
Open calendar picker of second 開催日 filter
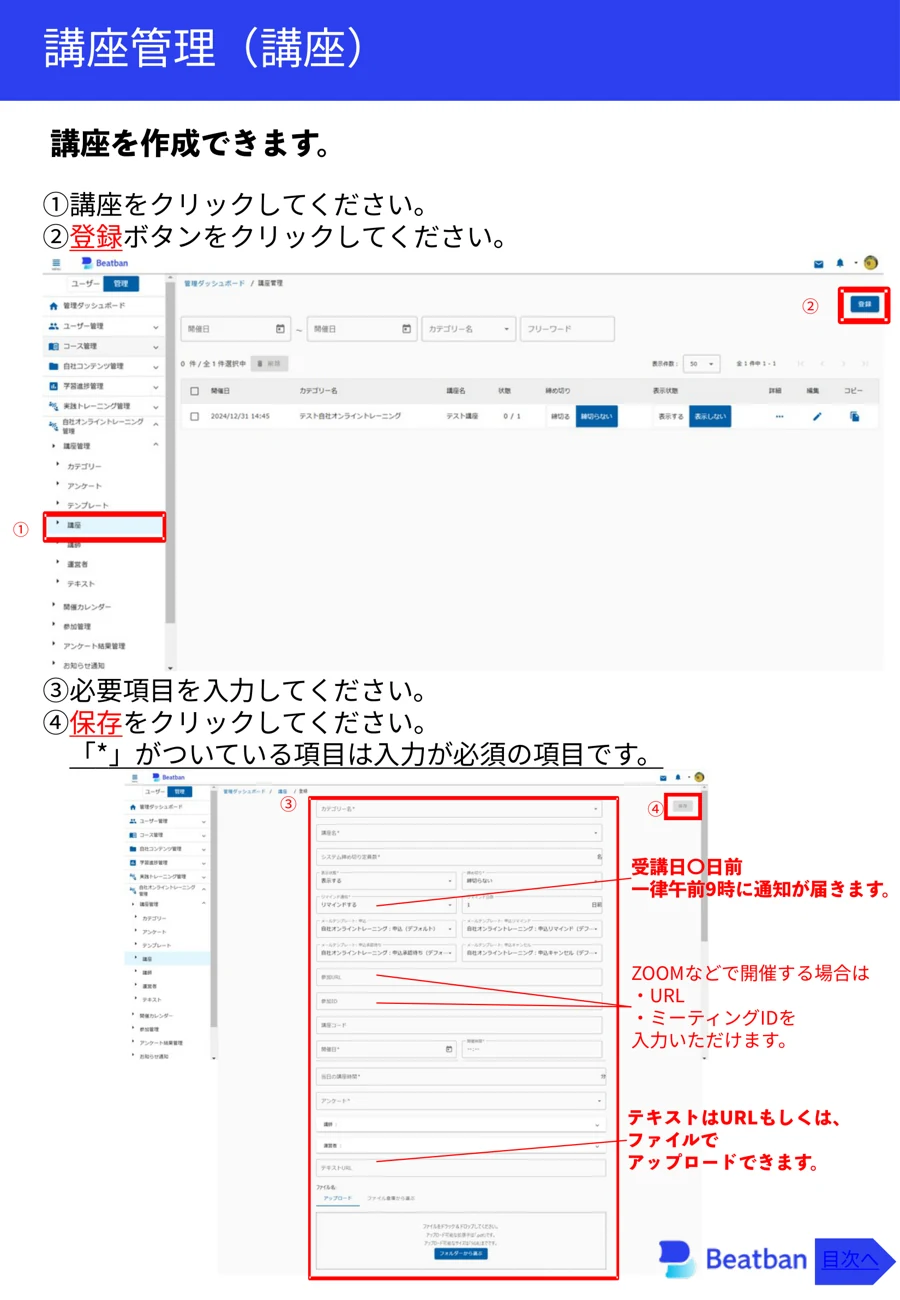(x=407, y=328)
